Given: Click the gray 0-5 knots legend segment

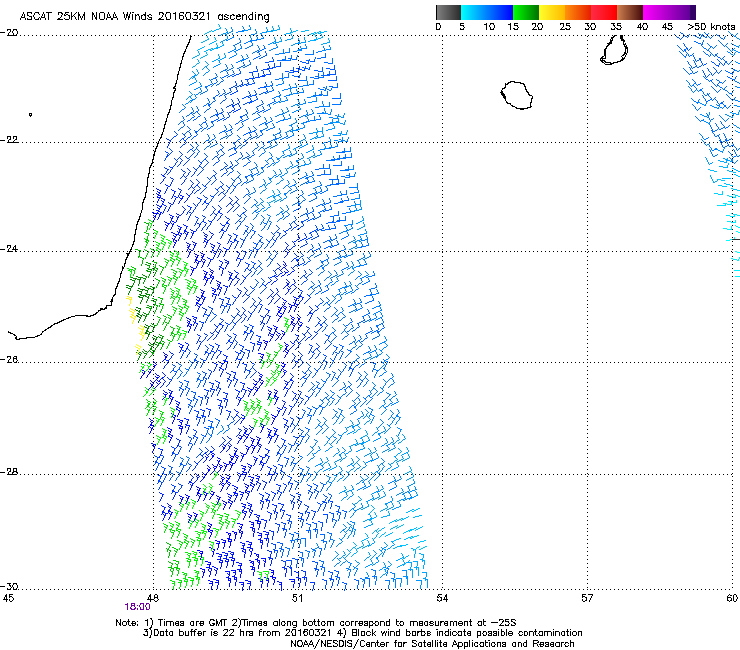Looking at the screenshot, I should click(x=448, y=12).
